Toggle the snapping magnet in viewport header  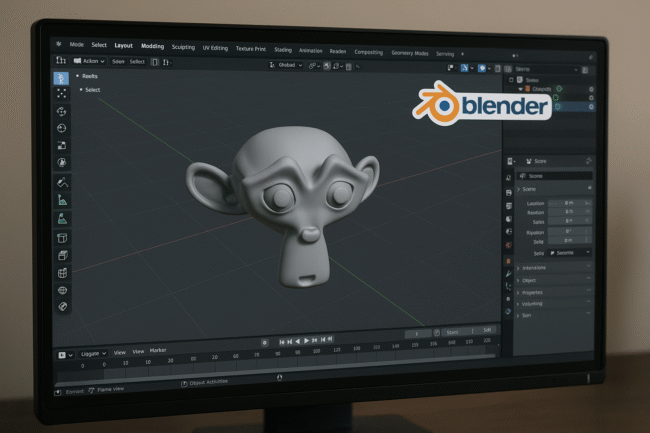tap(327, 66)
